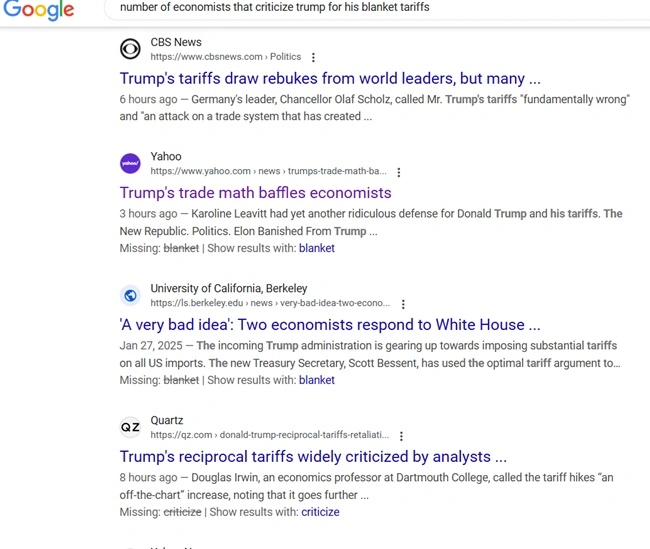This screenshot has width=650, height=549.
Task: Show results with "criticize" link
Action: [x=320, y=512]
